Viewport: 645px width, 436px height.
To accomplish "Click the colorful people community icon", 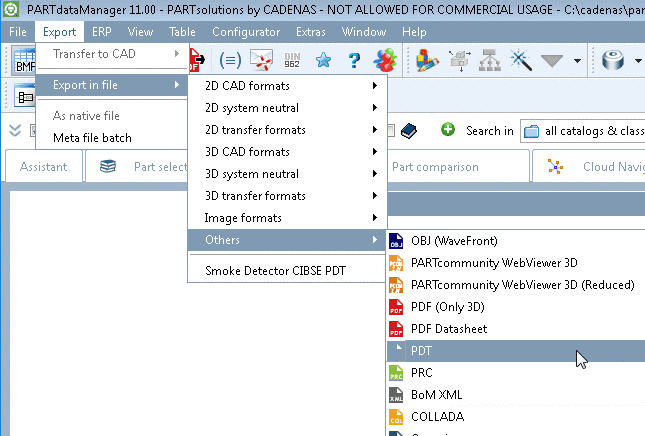I will (385, 60).
